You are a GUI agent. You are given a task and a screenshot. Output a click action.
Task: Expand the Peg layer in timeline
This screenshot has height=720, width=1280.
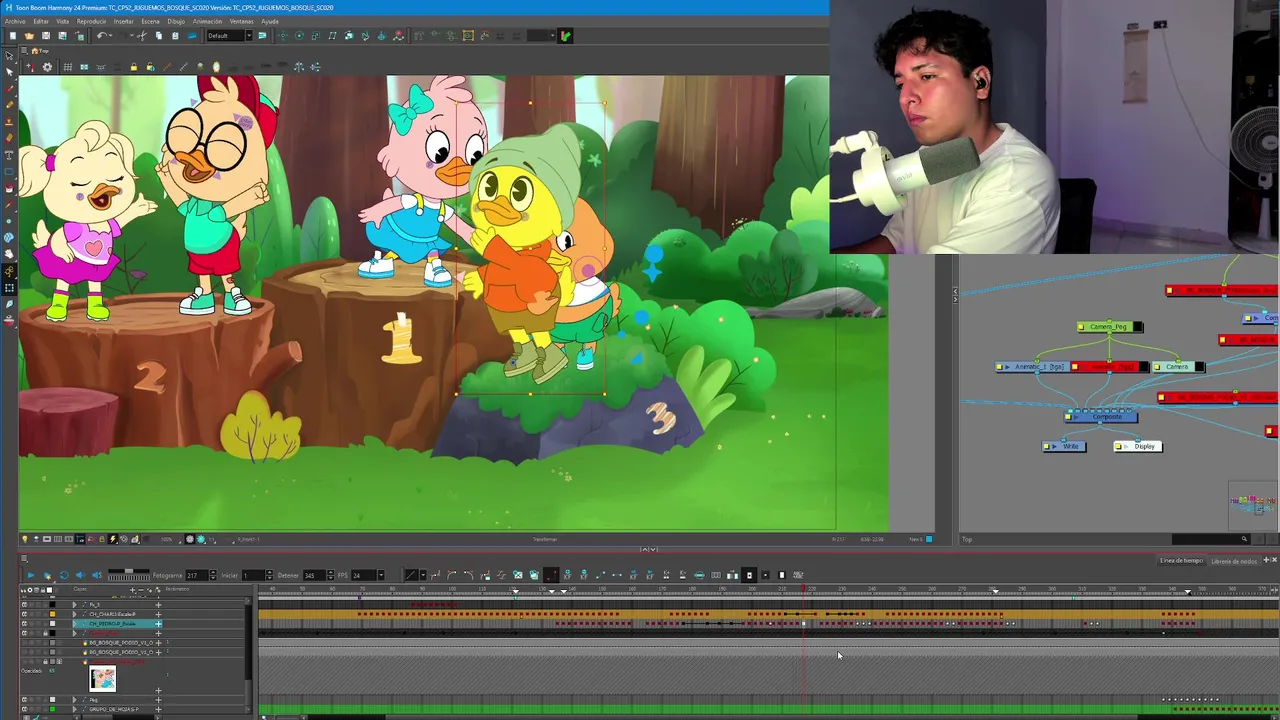74,699
